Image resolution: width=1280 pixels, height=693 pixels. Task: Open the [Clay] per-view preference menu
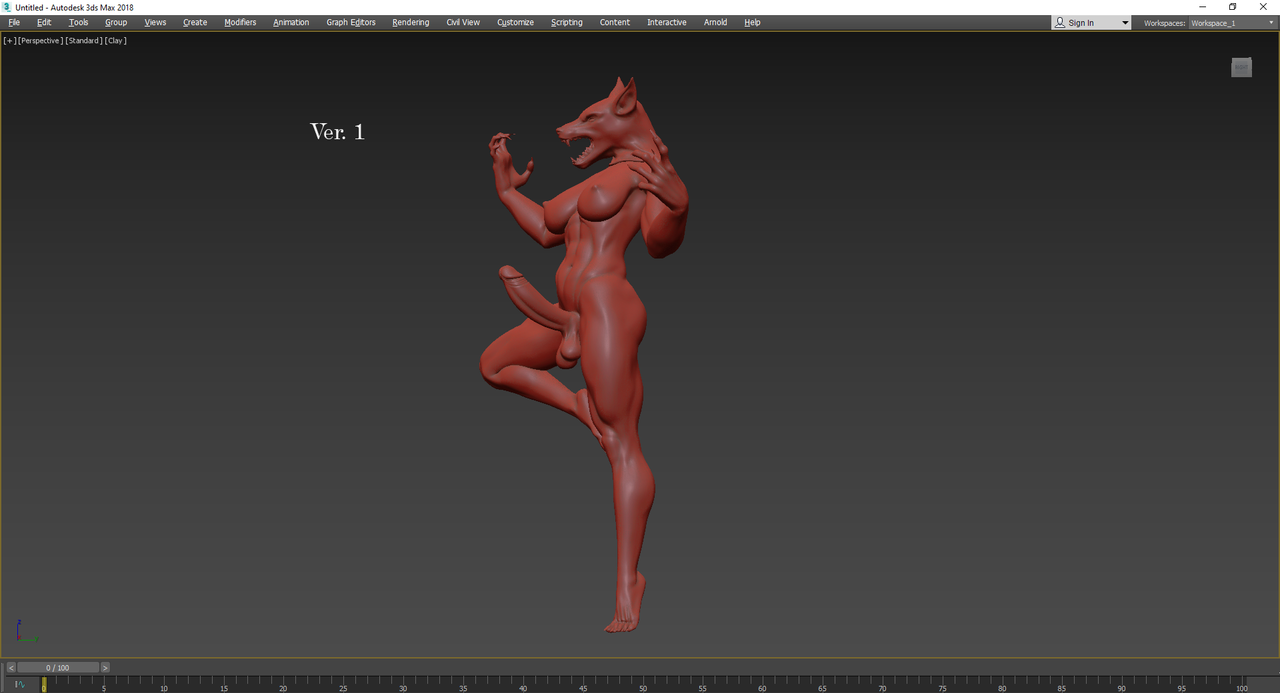[116, 41]
